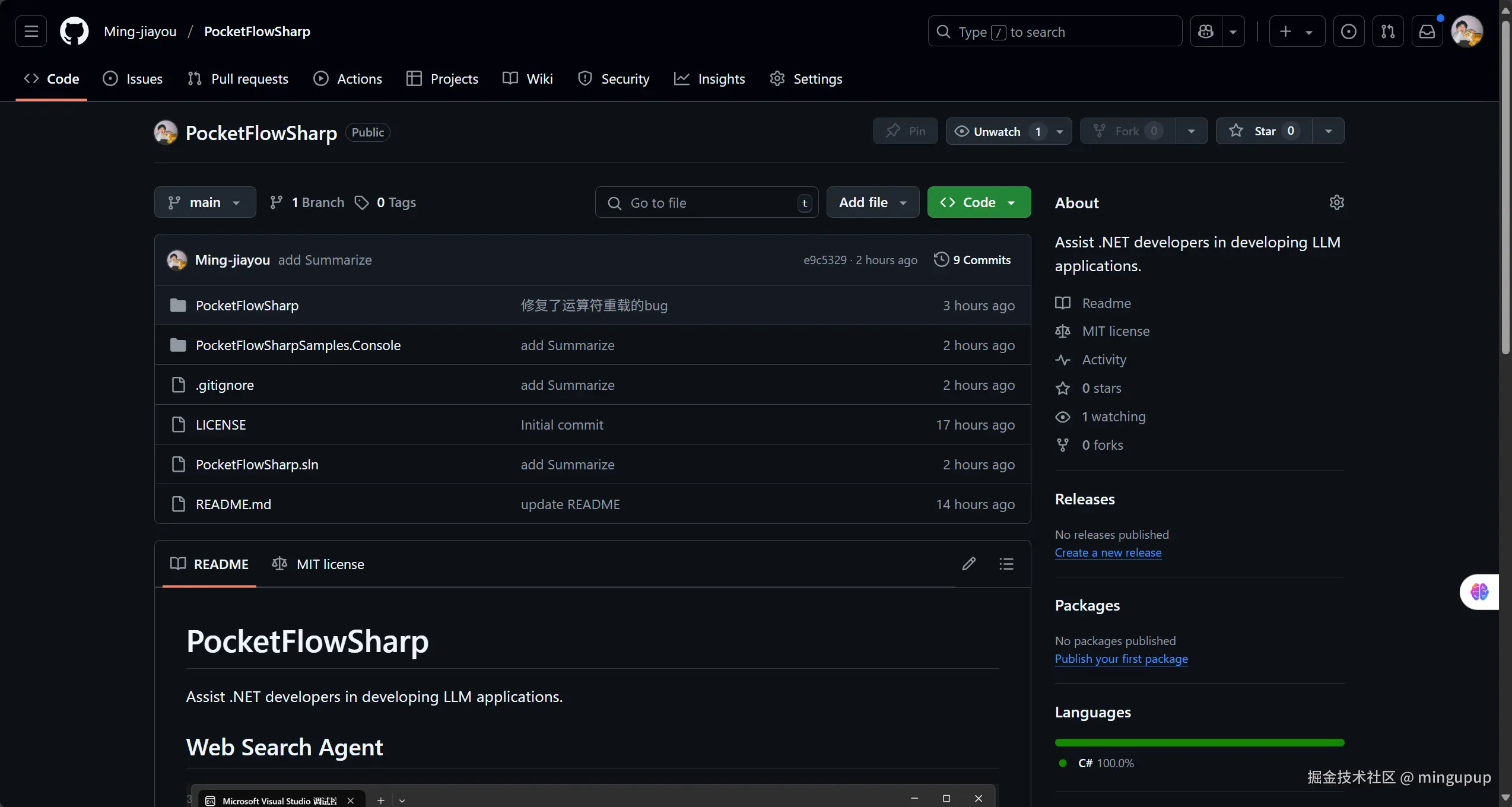Image resolution: width=1512 pixels, height=807 pixels.
Task: Open the README outline list icon
Action: 1006,564
